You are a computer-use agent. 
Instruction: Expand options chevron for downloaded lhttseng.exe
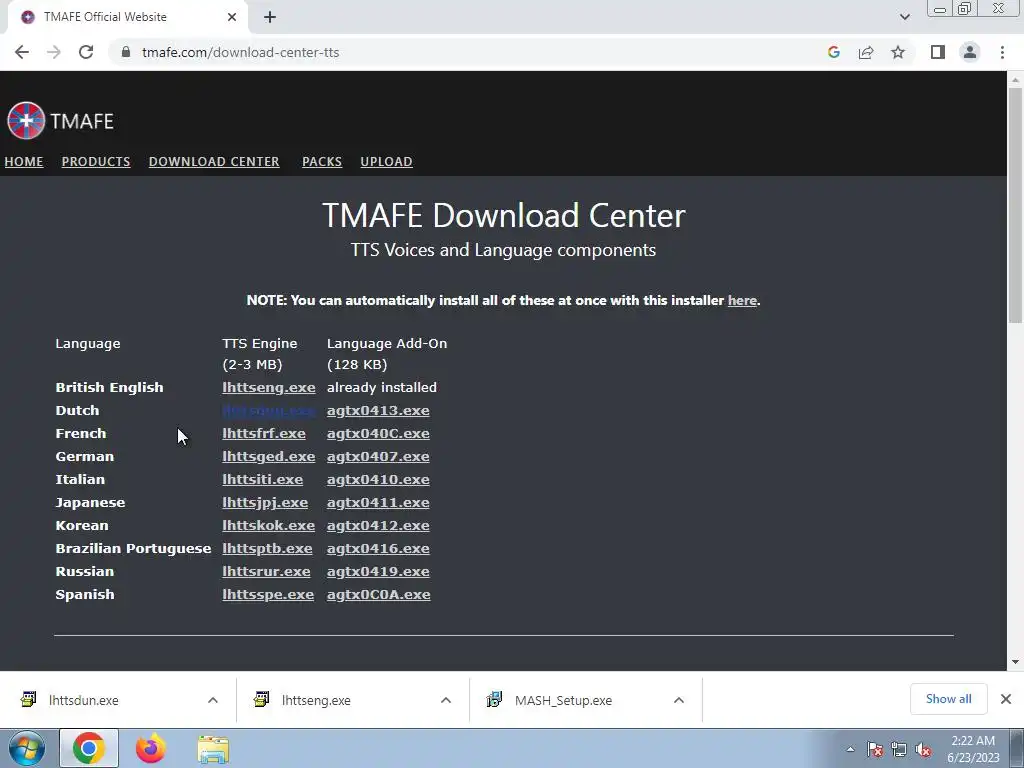point(446,700)
